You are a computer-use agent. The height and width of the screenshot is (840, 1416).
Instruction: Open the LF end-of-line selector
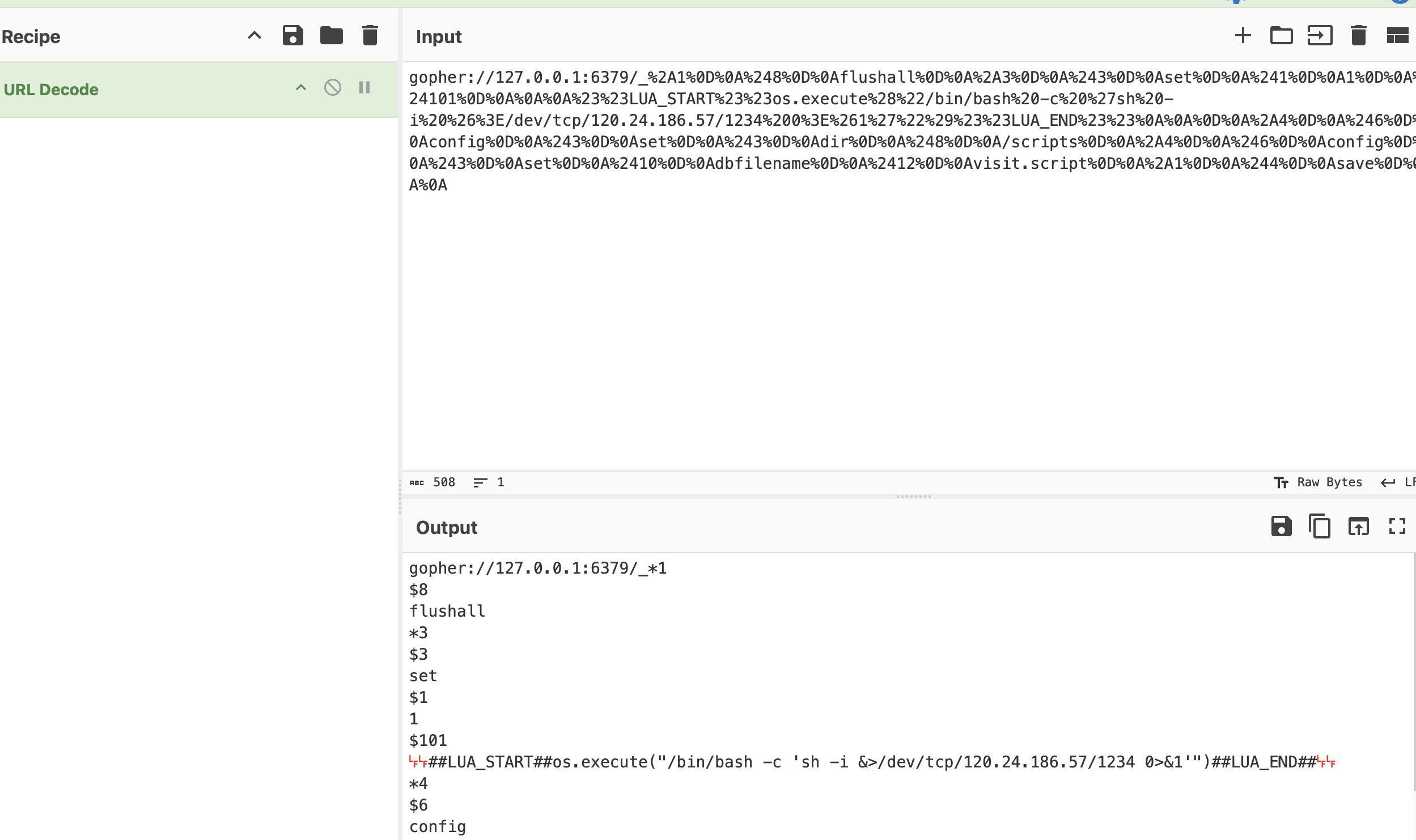pos(1398,482)
